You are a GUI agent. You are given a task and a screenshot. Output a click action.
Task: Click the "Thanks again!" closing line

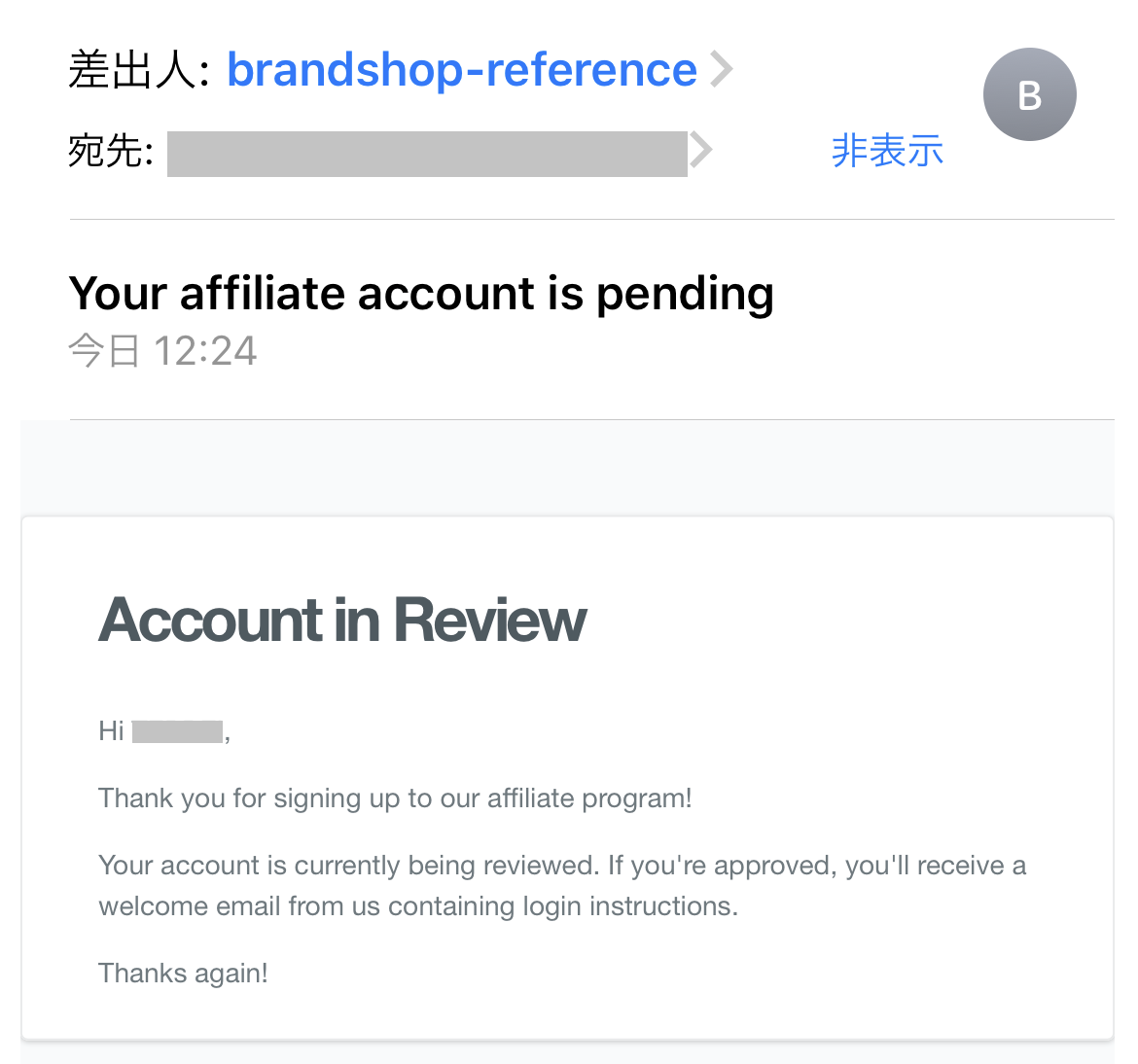184,974
